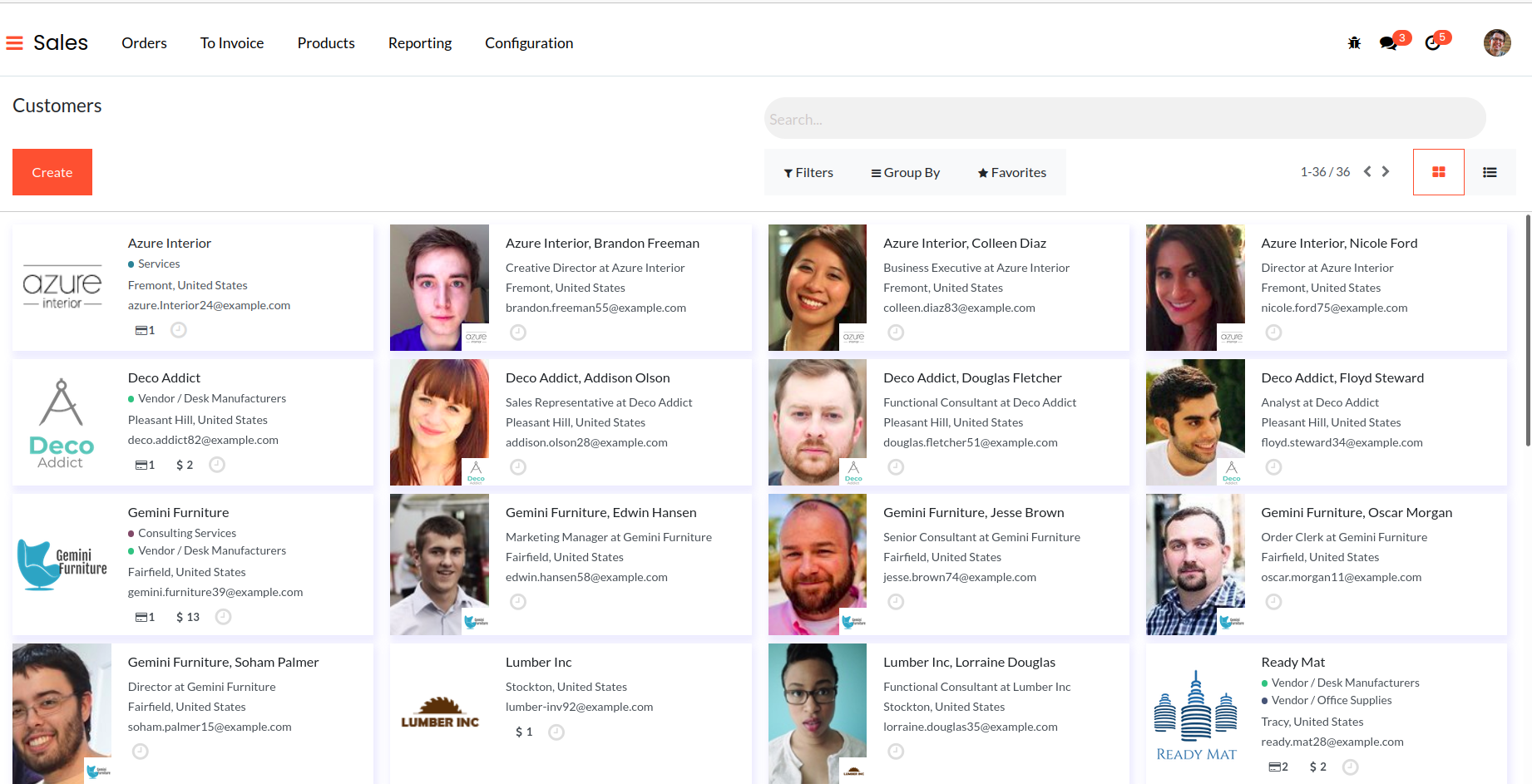The image size is (1532, 784).
Task: Expand the Filters dropdown
Action: tap(808, 172)
